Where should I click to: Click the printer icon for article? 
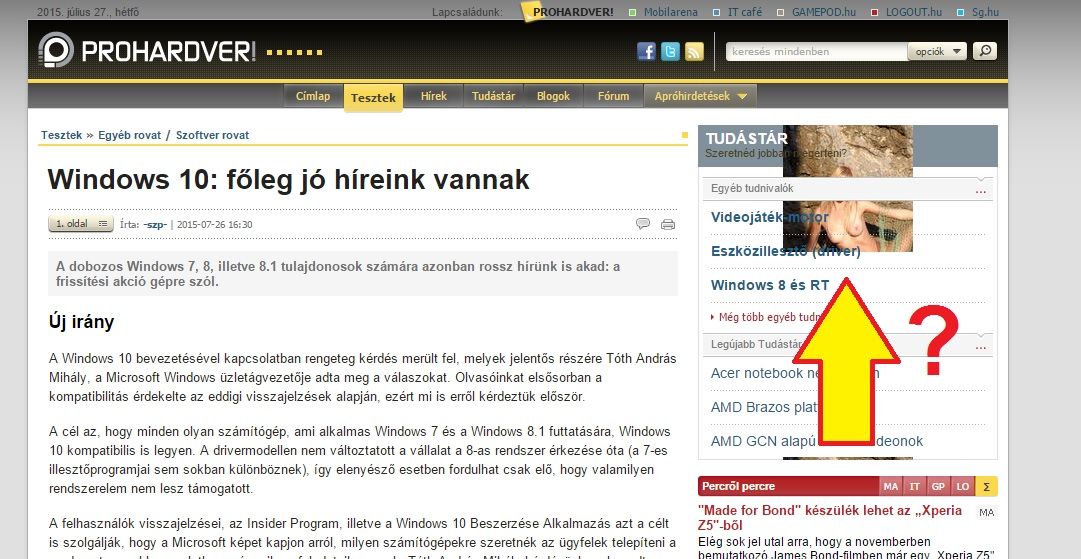coord(668,224)
